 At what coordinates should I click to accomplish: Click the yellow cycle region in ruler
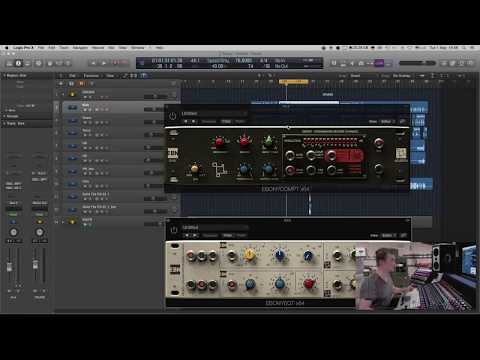294,82
